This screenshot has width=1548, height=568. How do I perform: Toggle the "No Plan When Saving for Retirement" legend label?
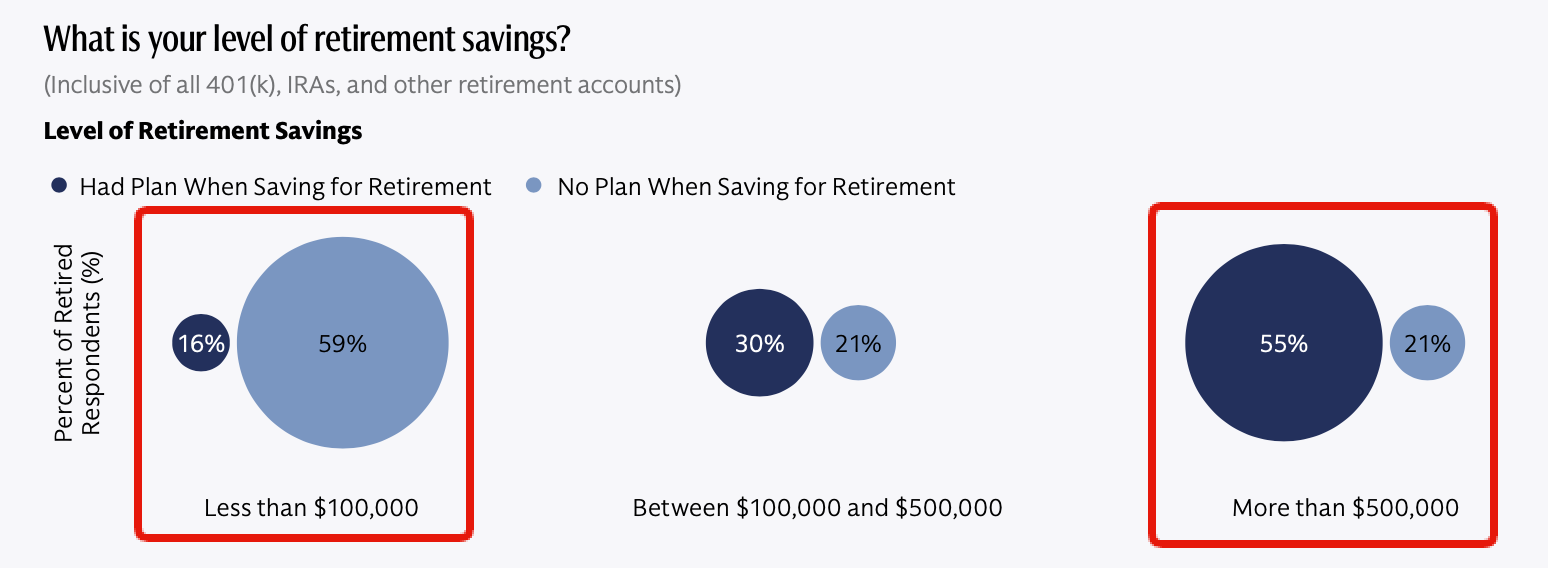point(756,187)
